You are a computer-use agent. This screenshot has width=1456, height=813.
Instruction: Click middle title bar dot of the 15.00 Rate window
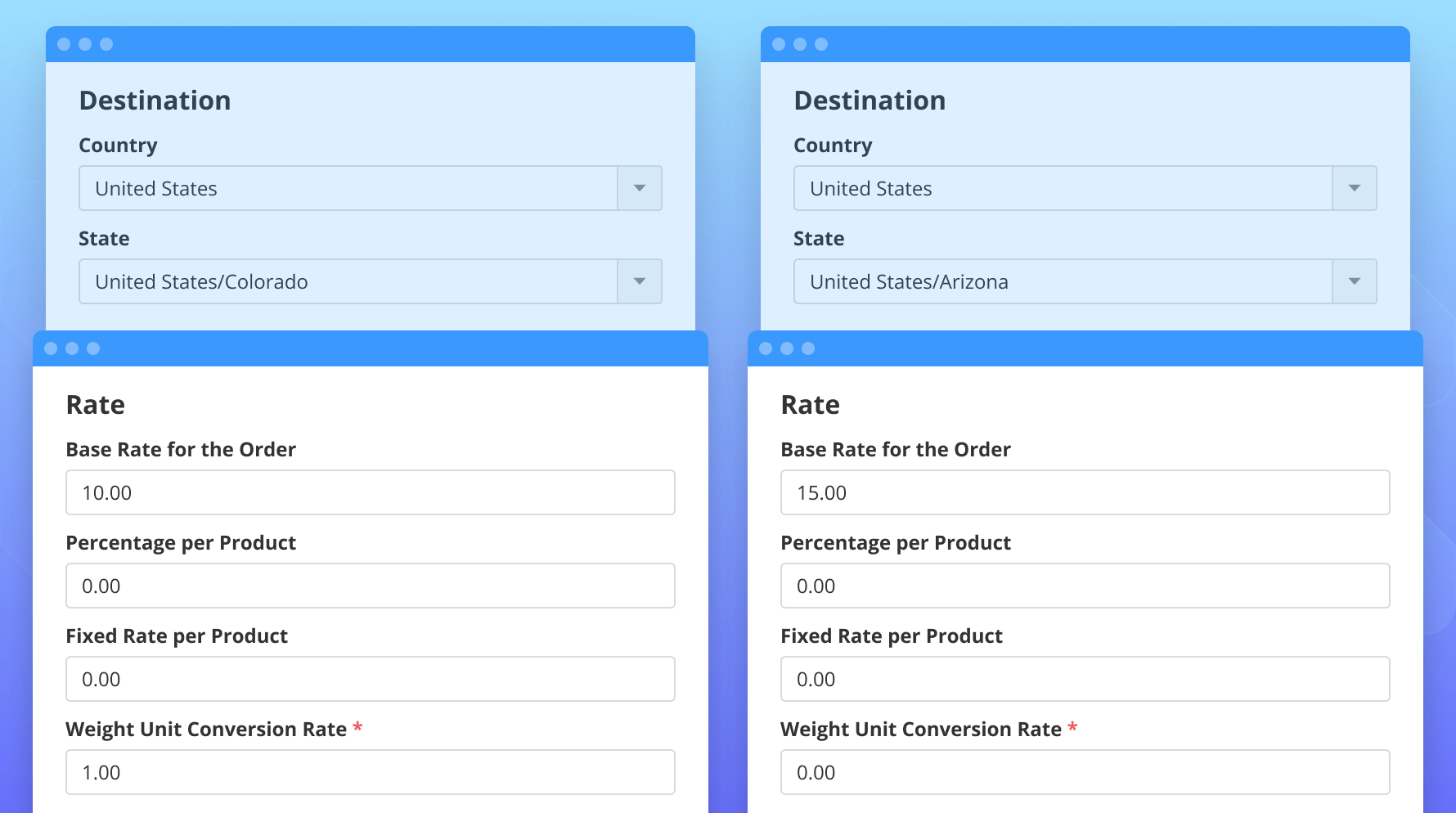pos(787,348)
